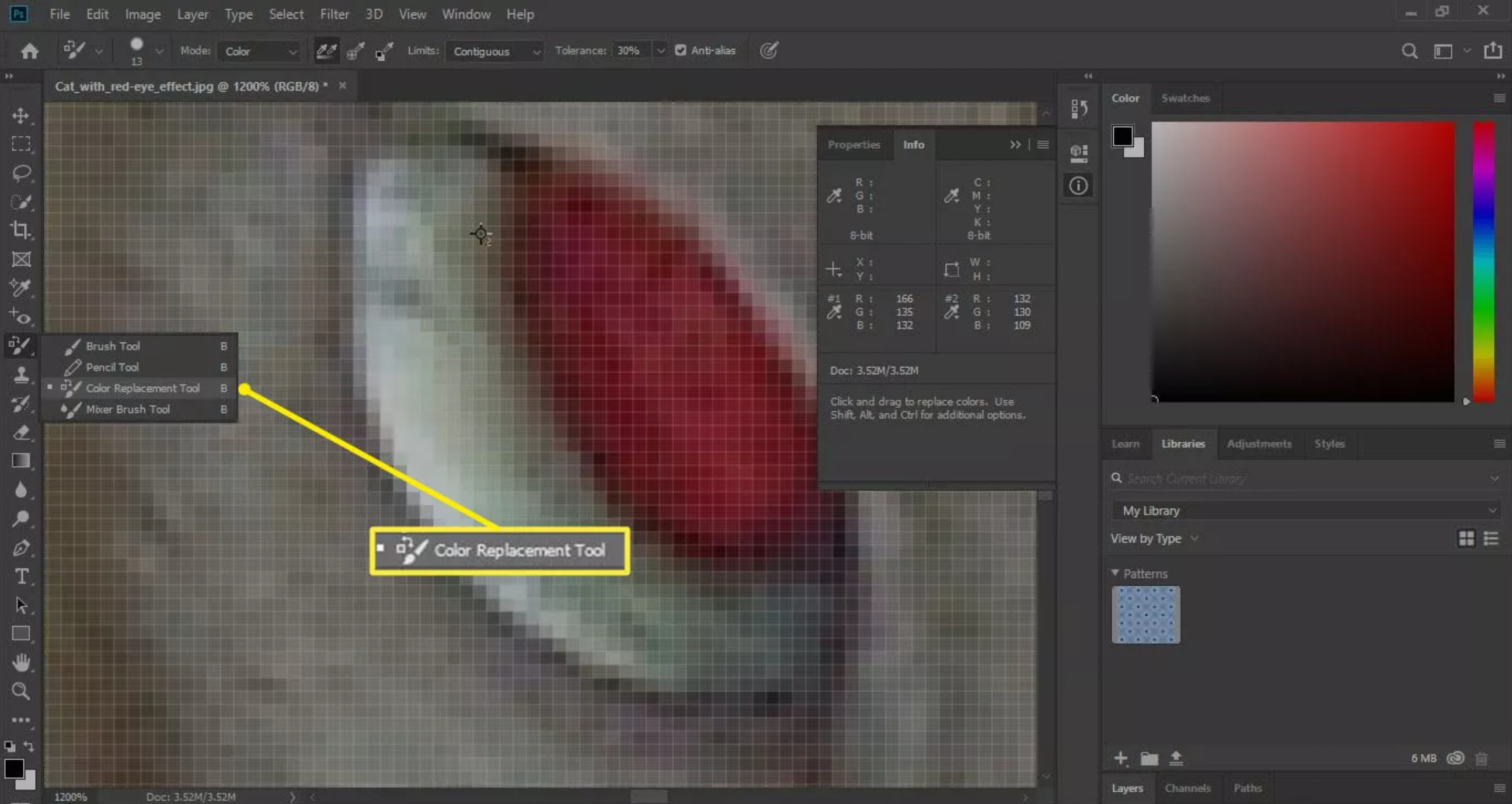Click the blue pattern thumbnail
This screenshot has height=804, width=1512.
[x=1145, y=615]
